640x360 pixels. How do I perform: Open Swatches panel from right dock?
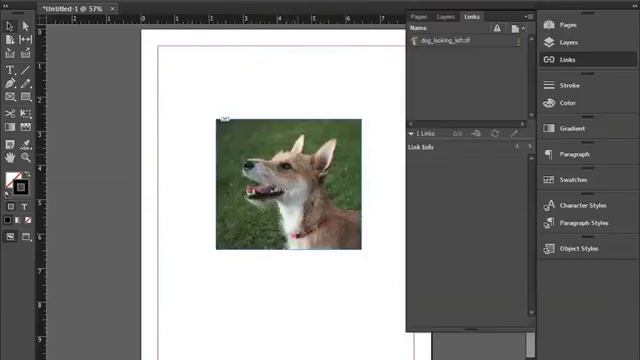[x=588, y=180]
